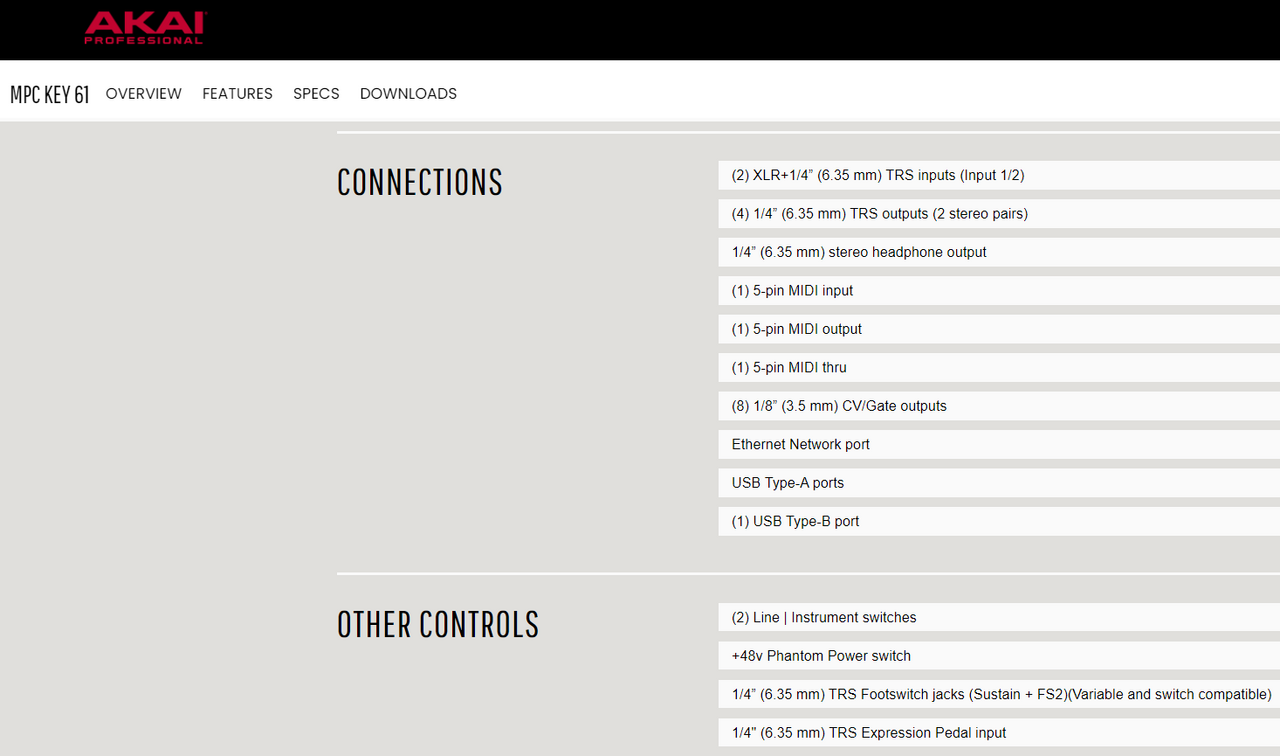This screenshot has height=756, width=1280.
Task: Click the Ethernet Network port row
Action: 999,445
